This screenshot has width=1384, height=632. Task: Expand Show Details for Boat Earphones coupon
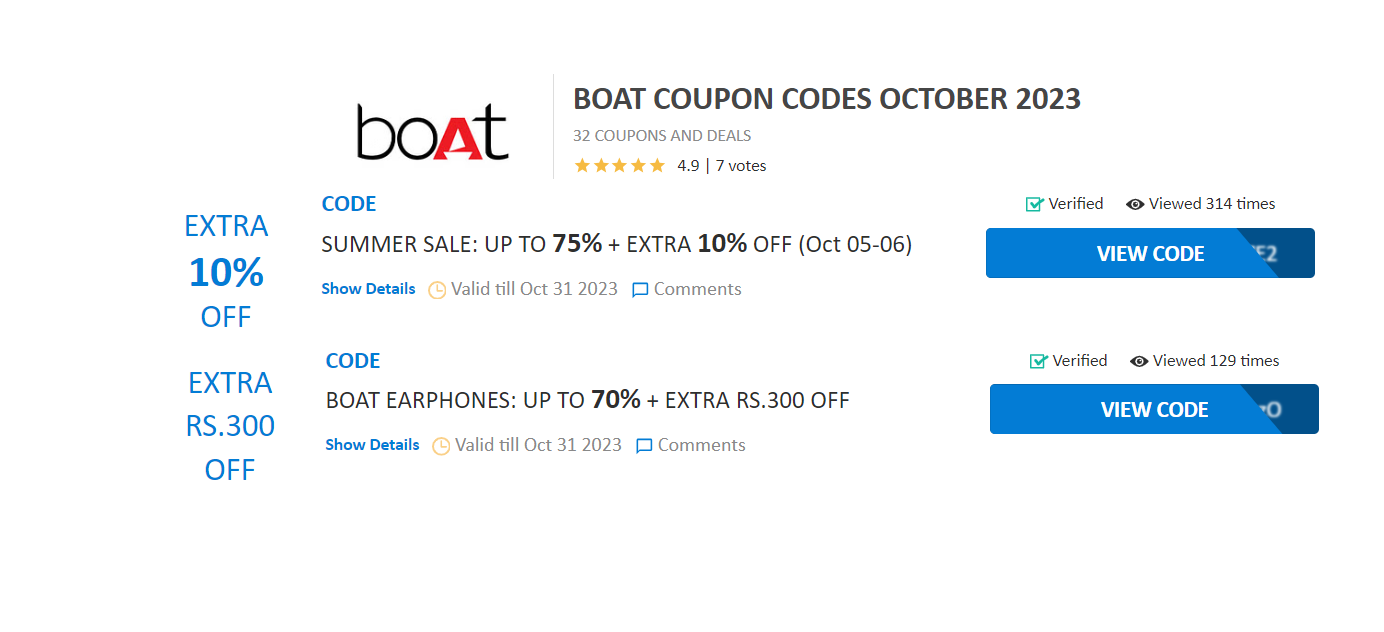click(x=372, y=445)
